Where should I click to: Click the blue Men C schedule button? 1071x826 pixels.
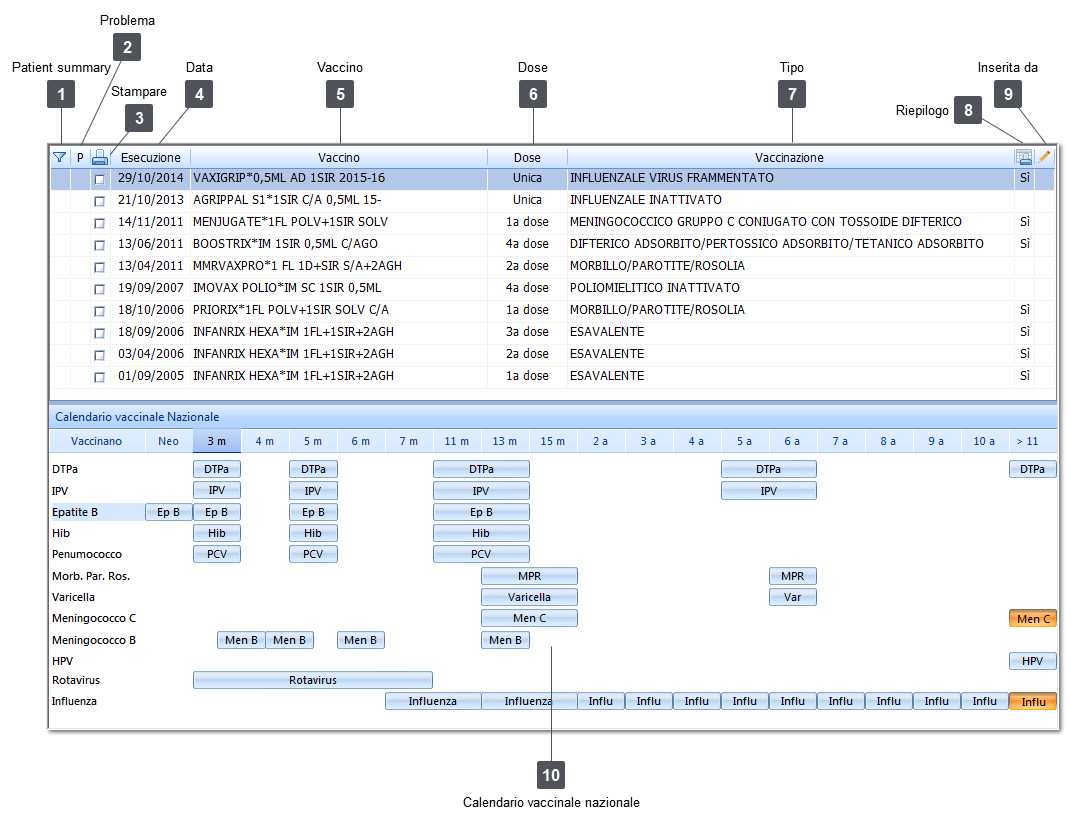[529, 618]
